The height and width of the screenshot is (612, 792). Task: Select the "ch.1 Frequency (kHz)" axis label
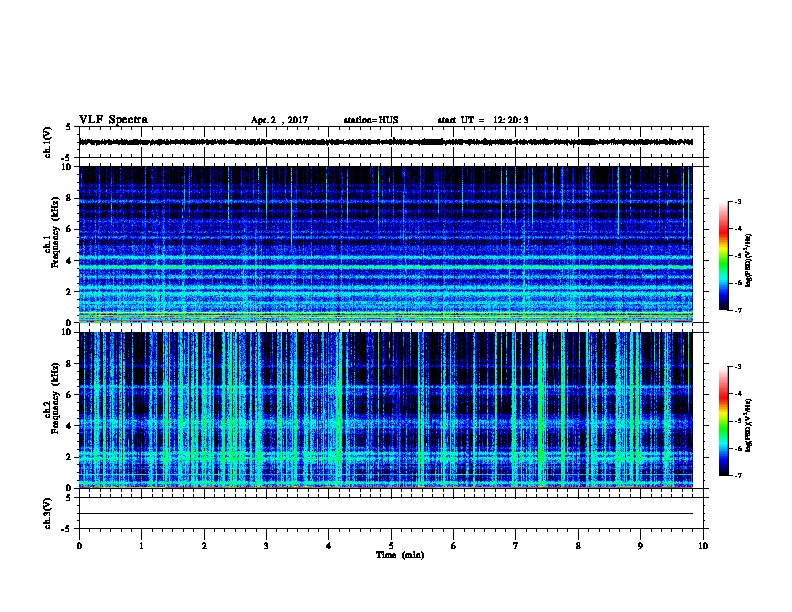point(51,233)
